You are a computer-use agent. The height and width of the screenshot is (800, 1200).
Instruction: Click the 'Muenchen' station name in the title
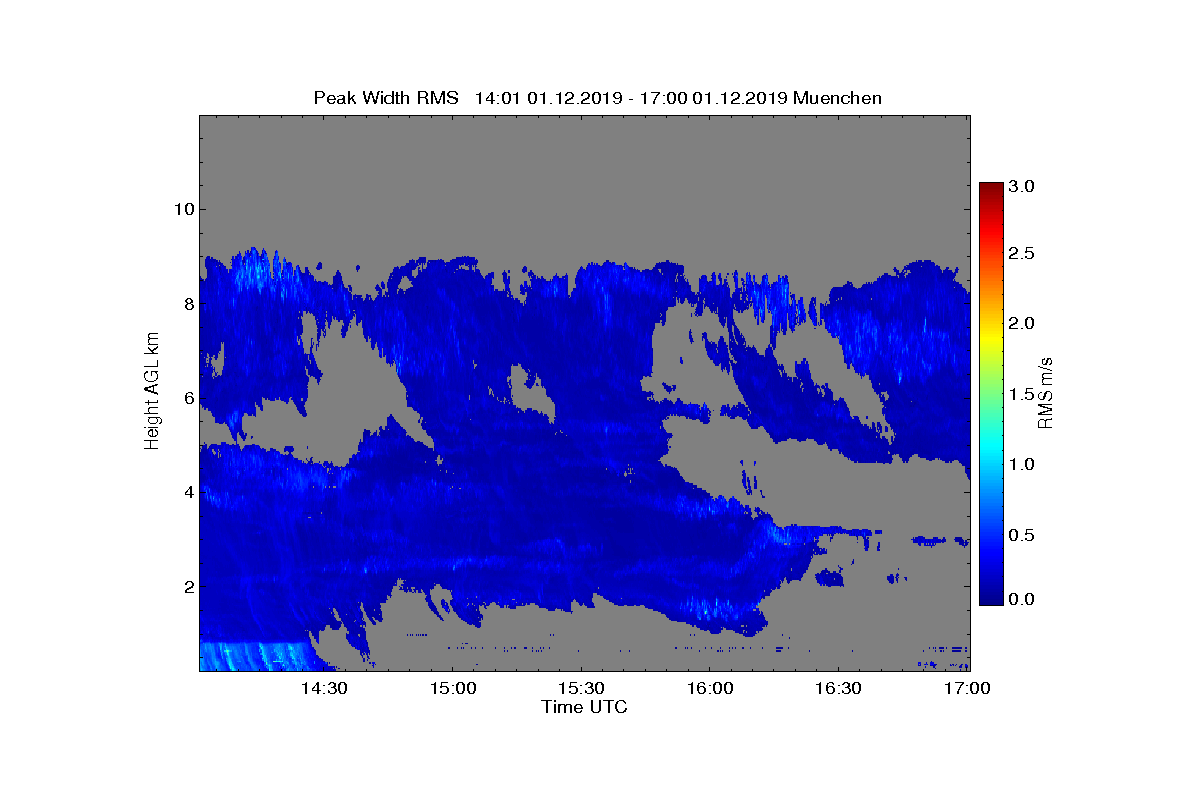[x=838, y=98]
